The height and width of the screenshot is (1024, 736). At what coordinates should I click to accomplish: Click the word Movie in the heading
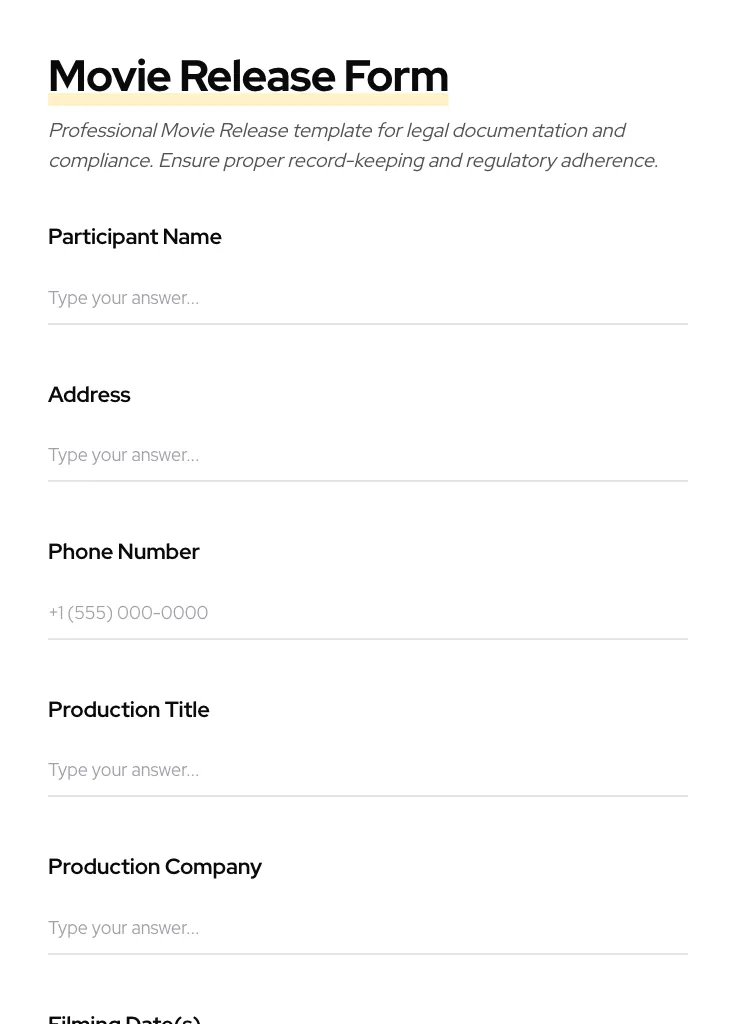[109, 77]
